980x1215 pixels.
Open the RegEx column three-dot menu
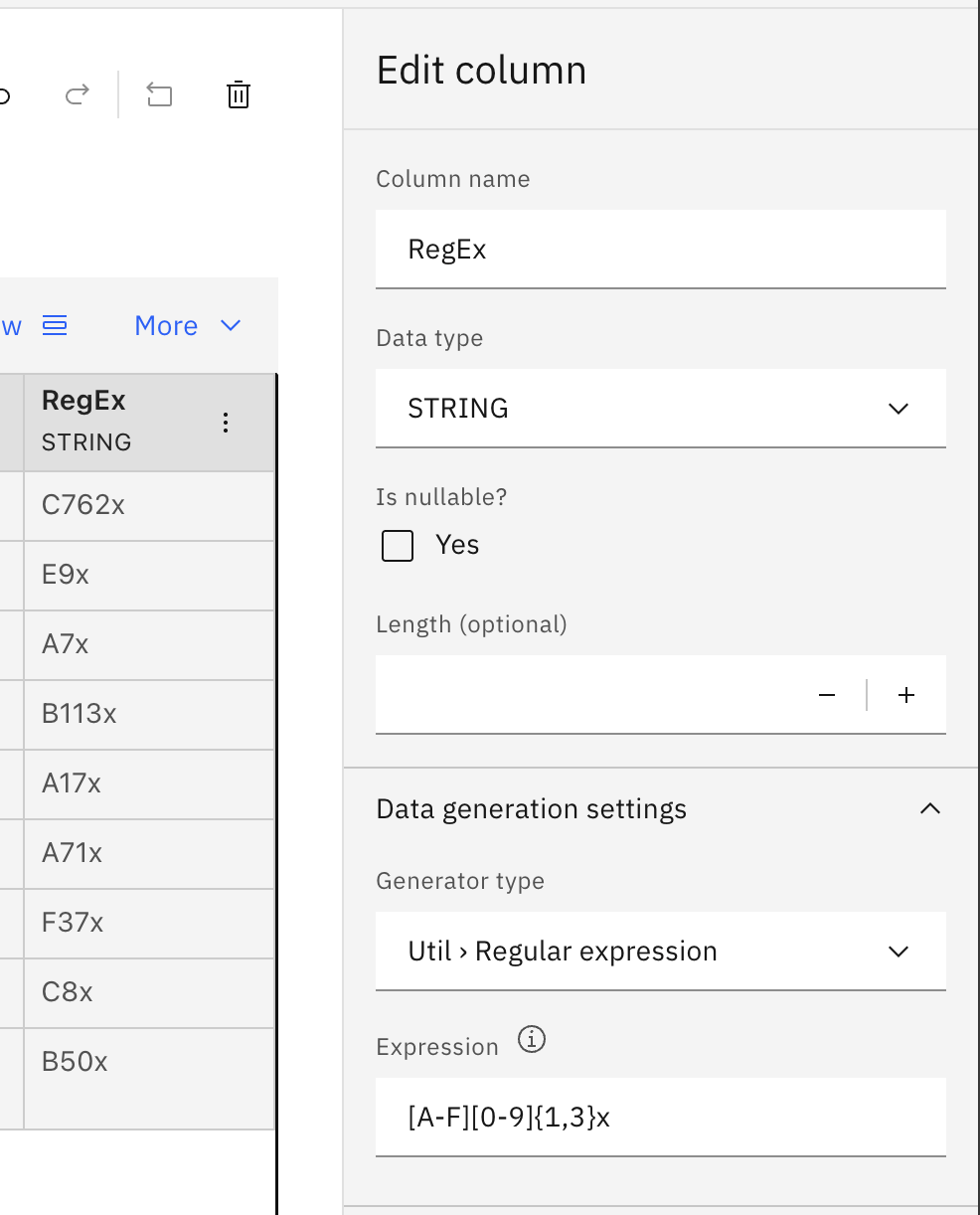coord(226,423)
